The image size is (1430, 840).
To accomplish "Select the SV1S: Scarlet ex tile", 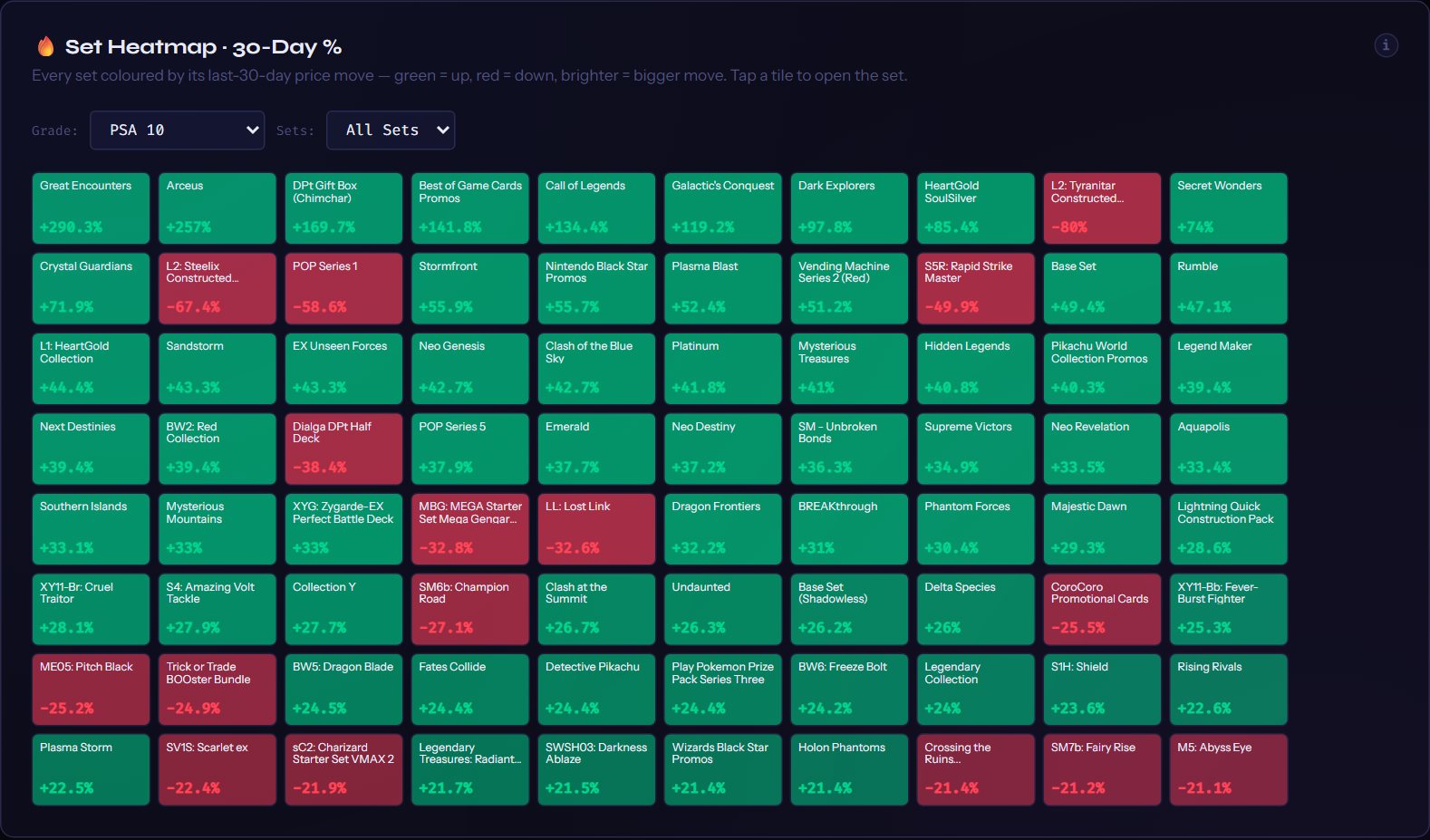I will tap(217, 769).
